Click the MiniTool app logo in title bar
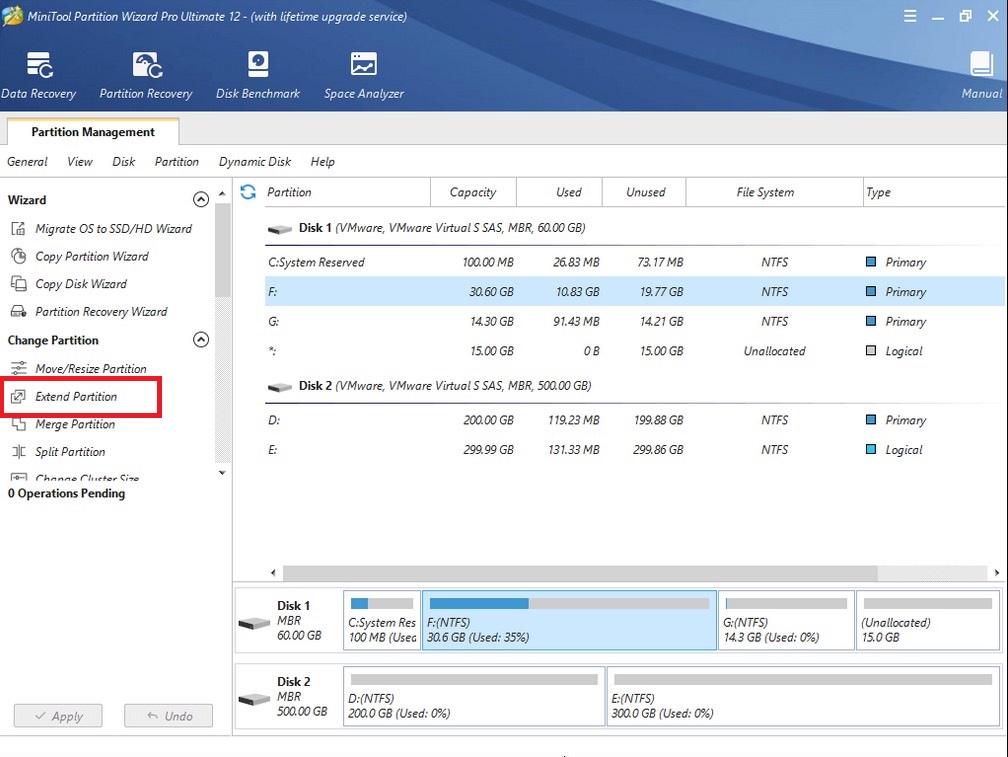 click(x=13, y=16)
